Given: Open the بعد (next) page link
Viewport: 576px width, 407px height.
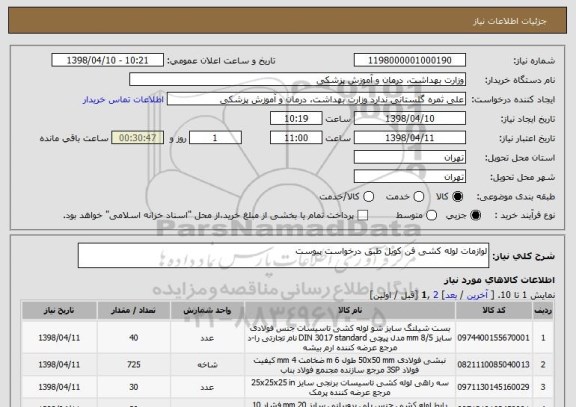Looking at the screenshot, I should click(451, 295).
